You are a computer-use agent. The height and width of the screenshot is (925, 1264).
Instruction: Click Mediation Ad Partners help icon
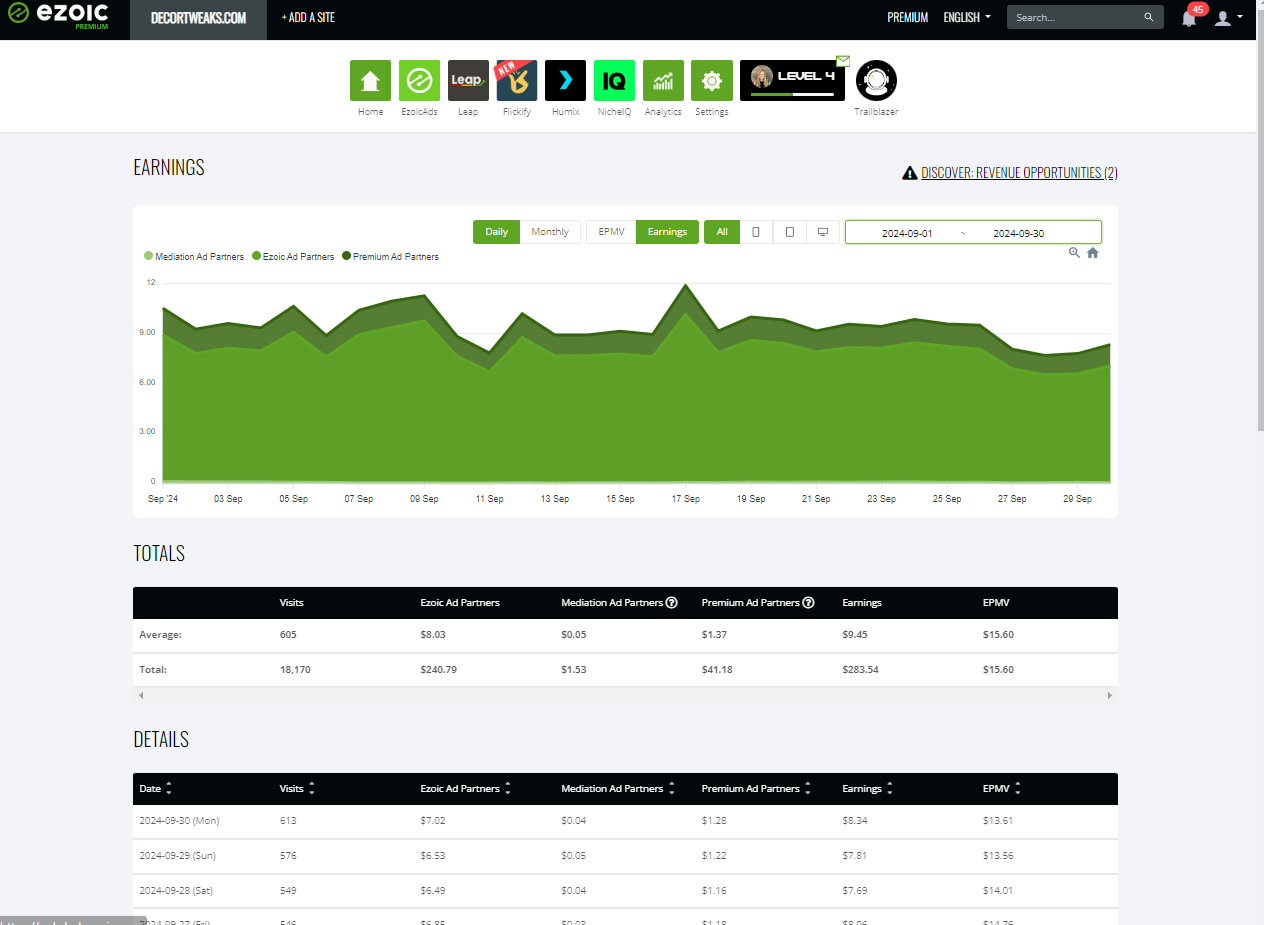tap(672, 603)
